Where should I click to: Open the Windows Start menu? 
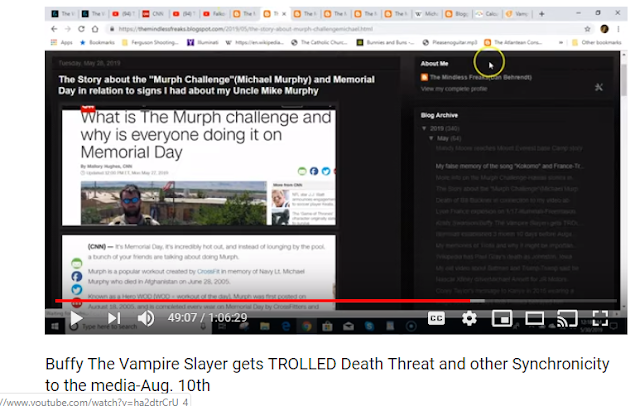[55, 326]
